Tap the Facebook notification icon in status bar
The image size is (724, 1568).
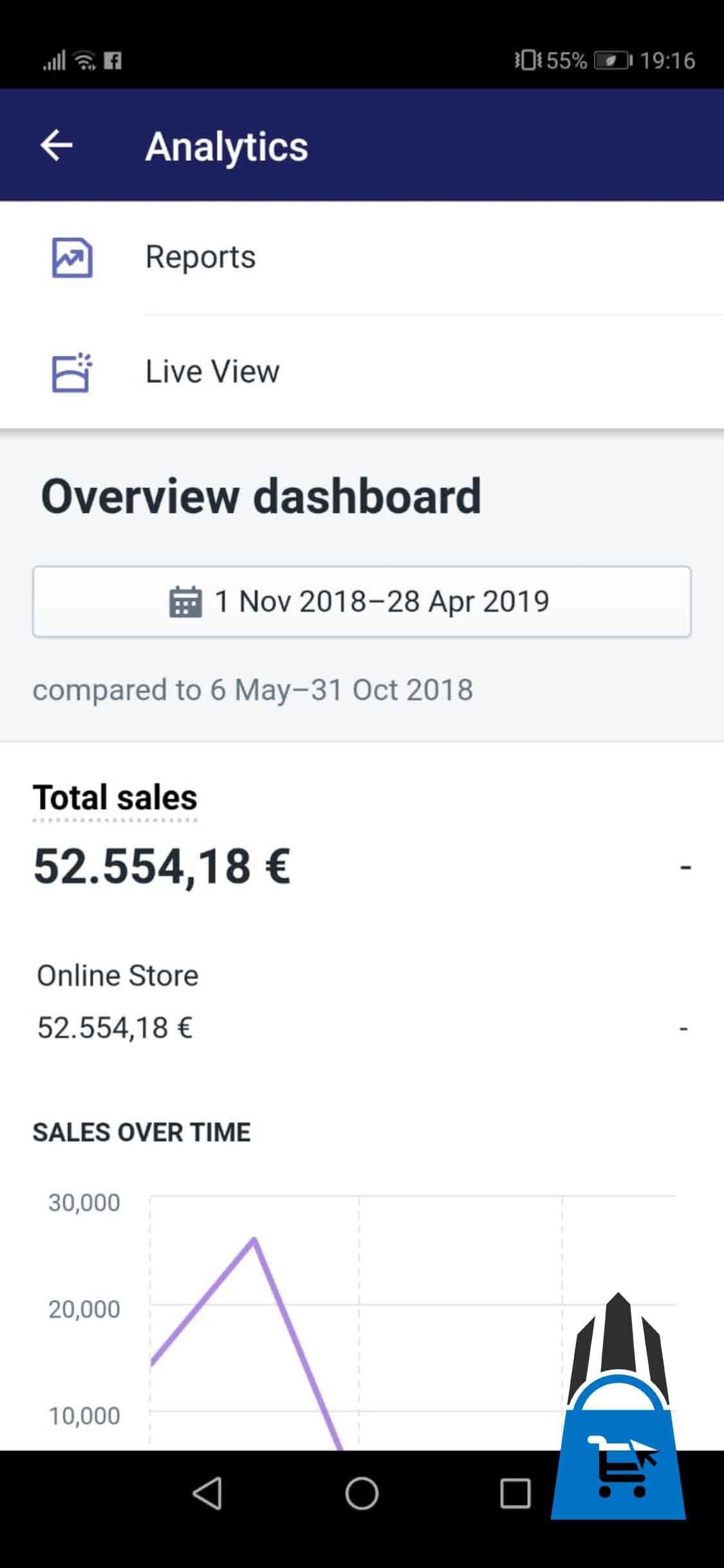coord(113,61)
